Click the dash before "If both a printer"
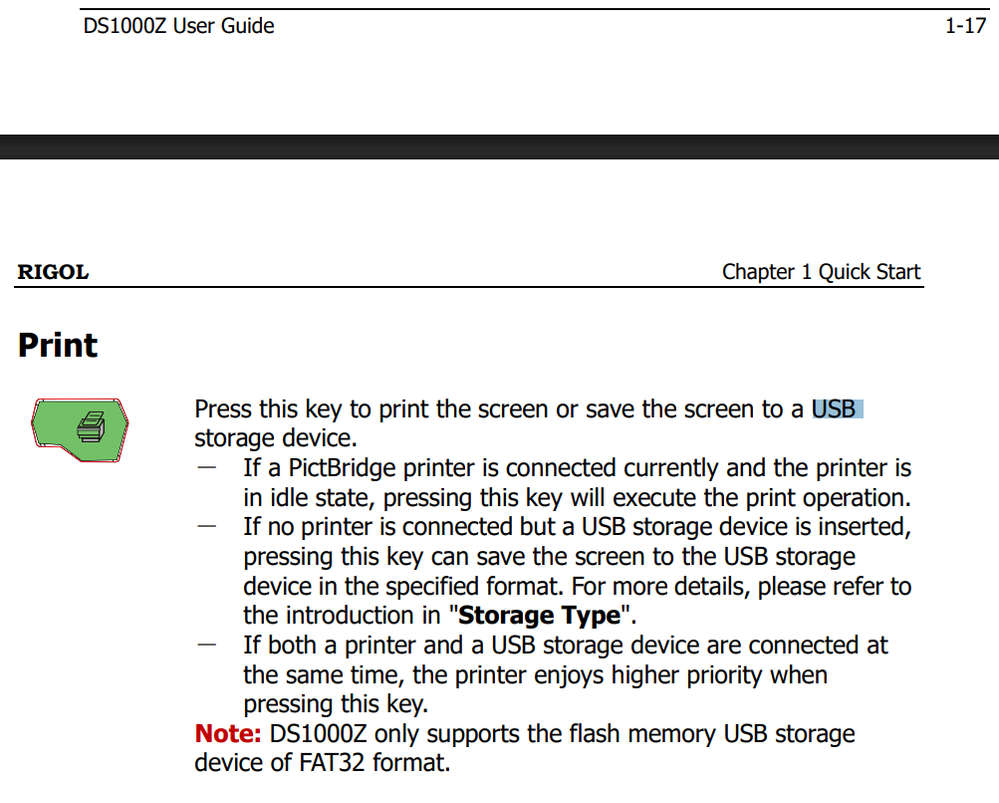The height and width of the screenshot is (803, 999). pos(208,645)
